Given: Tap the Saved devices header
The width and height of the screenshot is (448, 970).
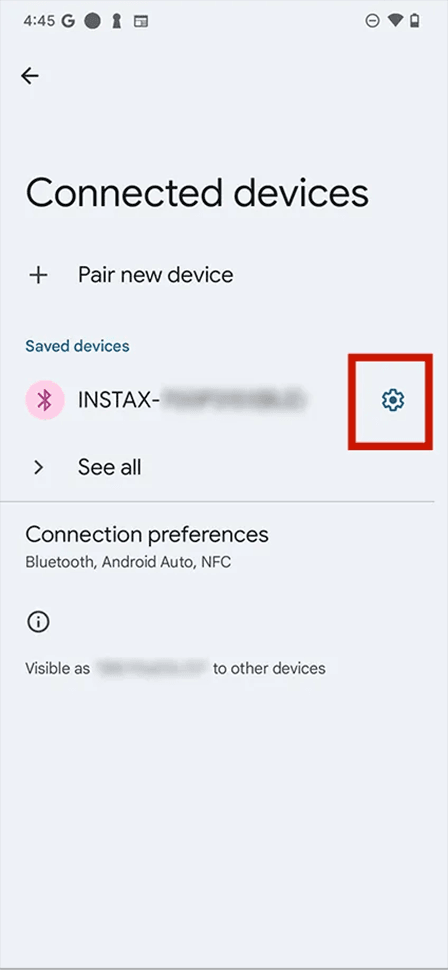Looking at the screenshot, I should click(77, 345).
